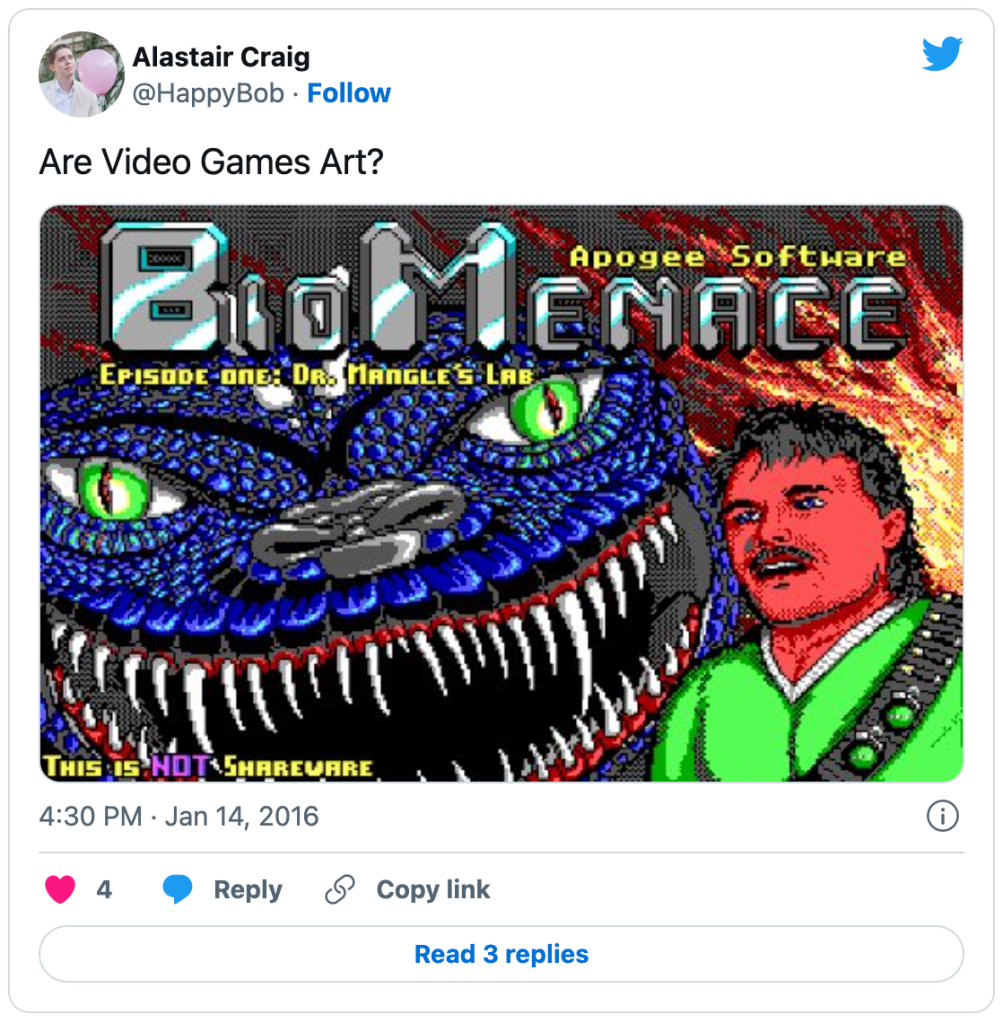Open the BioMenace title screen image
1003x1023 pixels.
click(501, 493)
